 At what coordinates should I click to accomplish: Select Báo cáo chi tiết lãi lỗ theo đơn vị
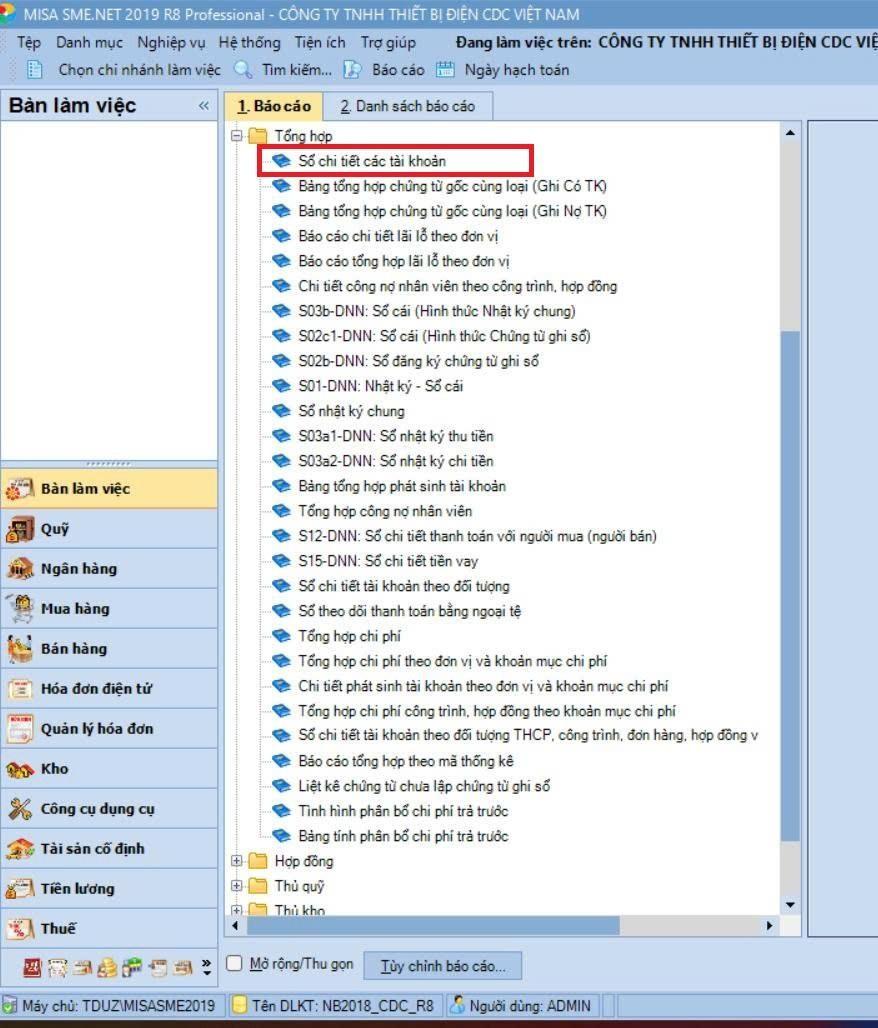tap(398, 236)
